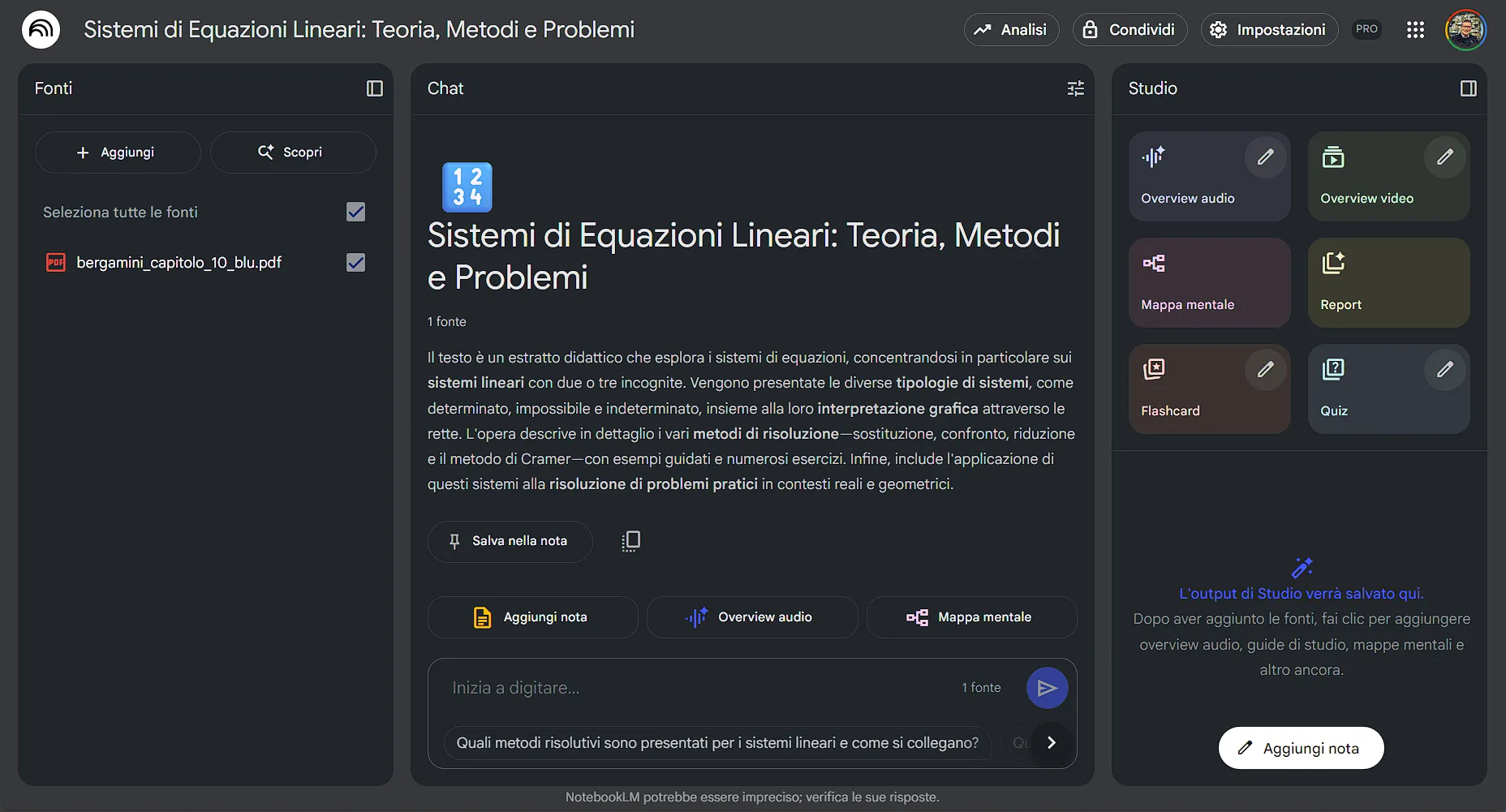Open user account avatar

(x=1465, y=30)
